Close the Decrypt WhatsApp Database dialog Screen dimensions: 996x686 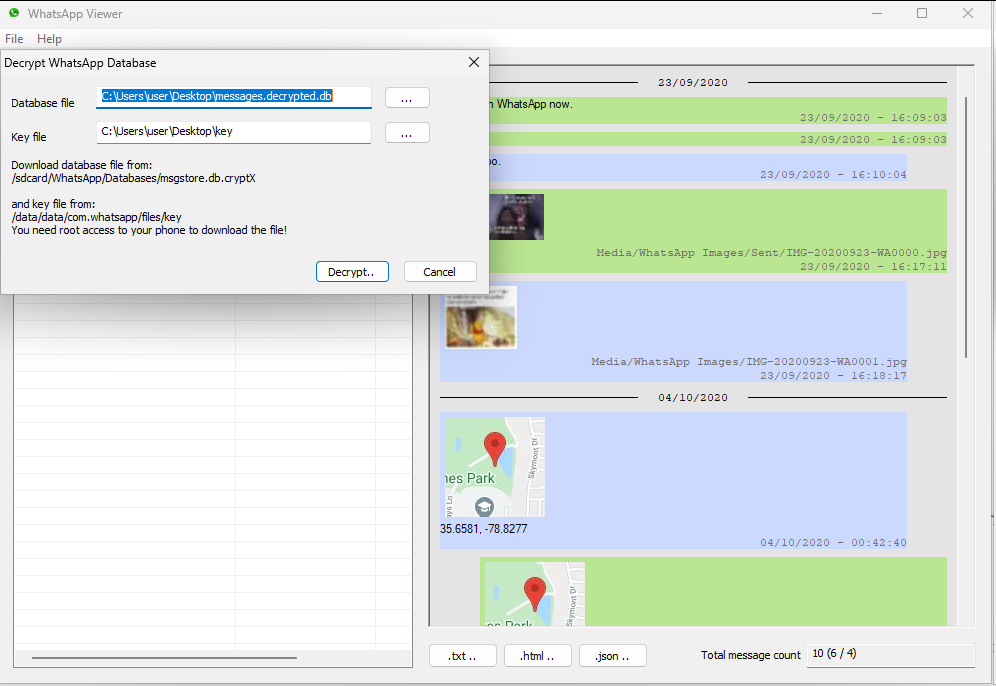(x=474, y=62)
